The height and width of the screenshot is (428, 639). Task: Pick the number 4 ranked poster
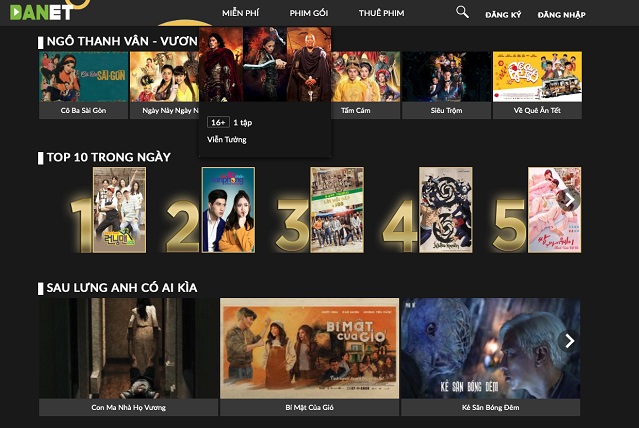(x=445, y=209)
